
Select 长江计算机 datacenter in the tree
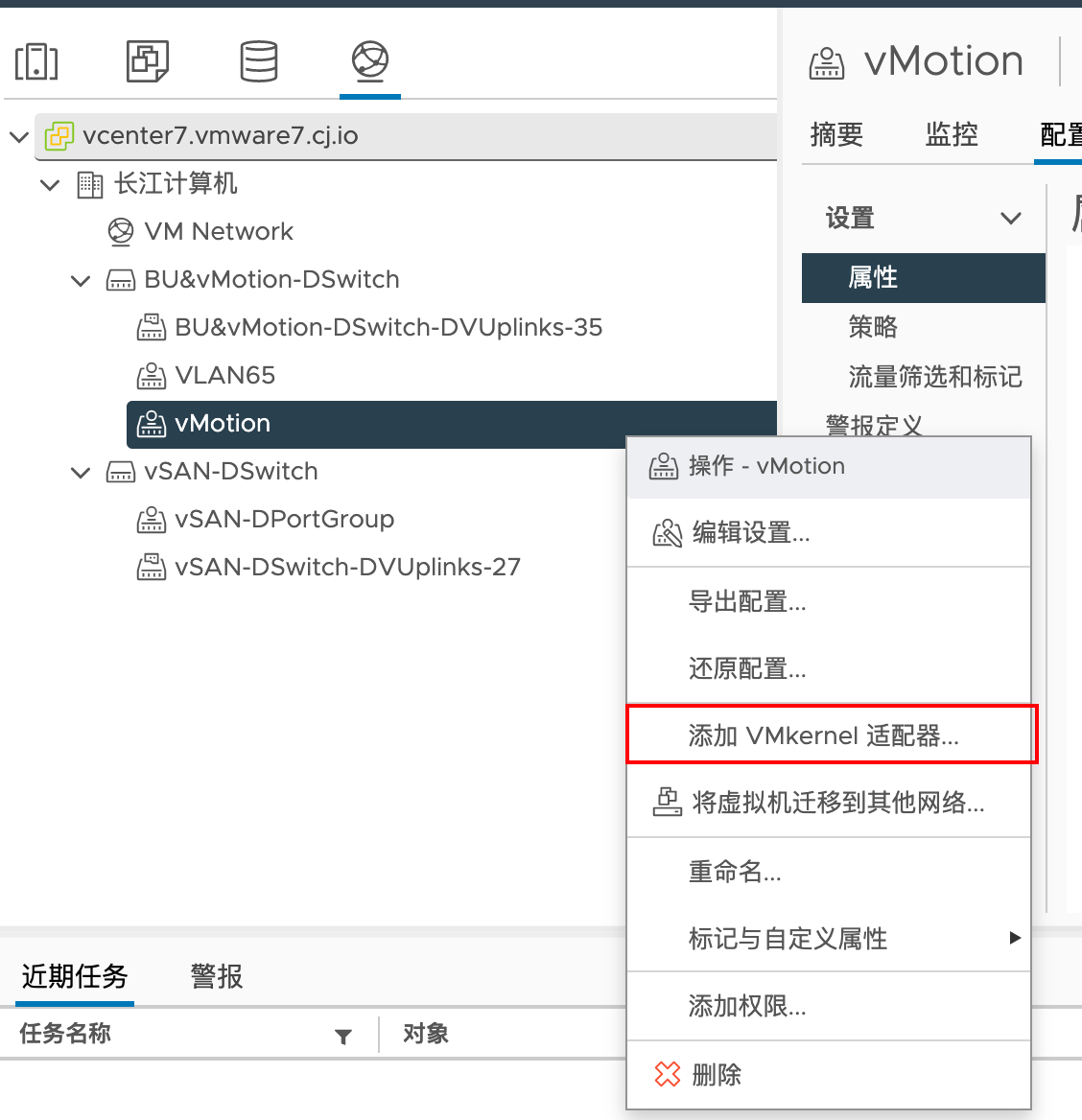(176, 183)
